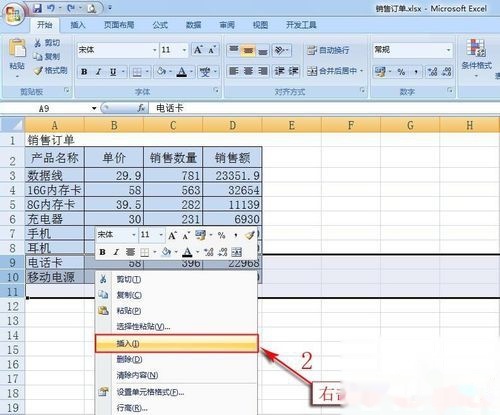500x415 pixels.
Task: Toggle top align in ribbon
Action: 234,50
